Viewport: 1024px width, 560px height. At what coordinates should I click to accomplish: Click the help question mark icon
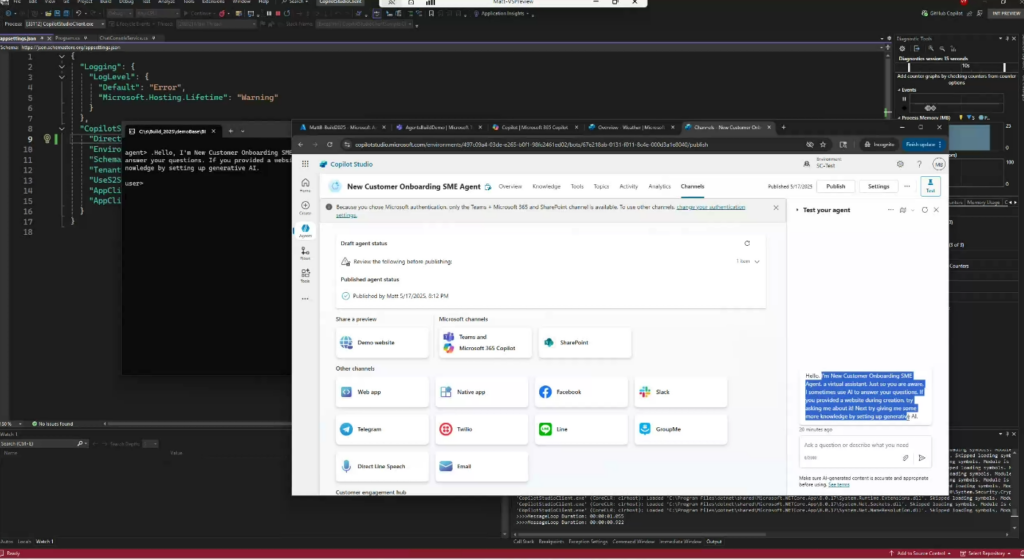(919, 164)
